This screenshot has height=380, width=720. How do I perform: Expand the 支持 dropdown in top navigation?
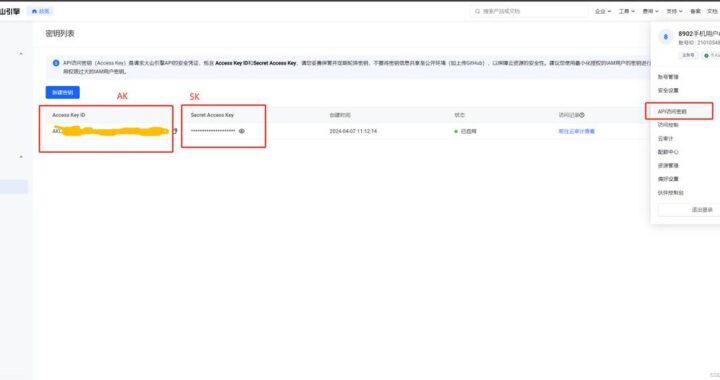pos(674,11)
